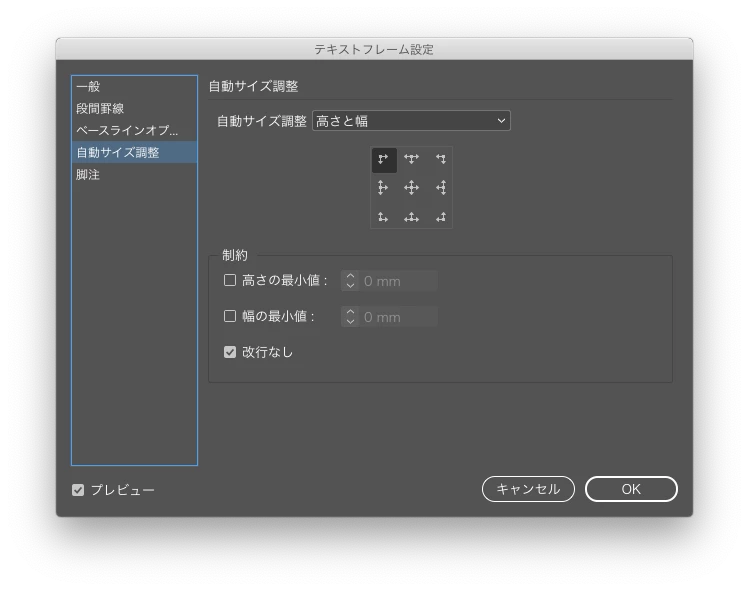This screenshot has height=591, width=749.
Task: Select bottom-center reference point for auto-size
Action: (411, 217)
